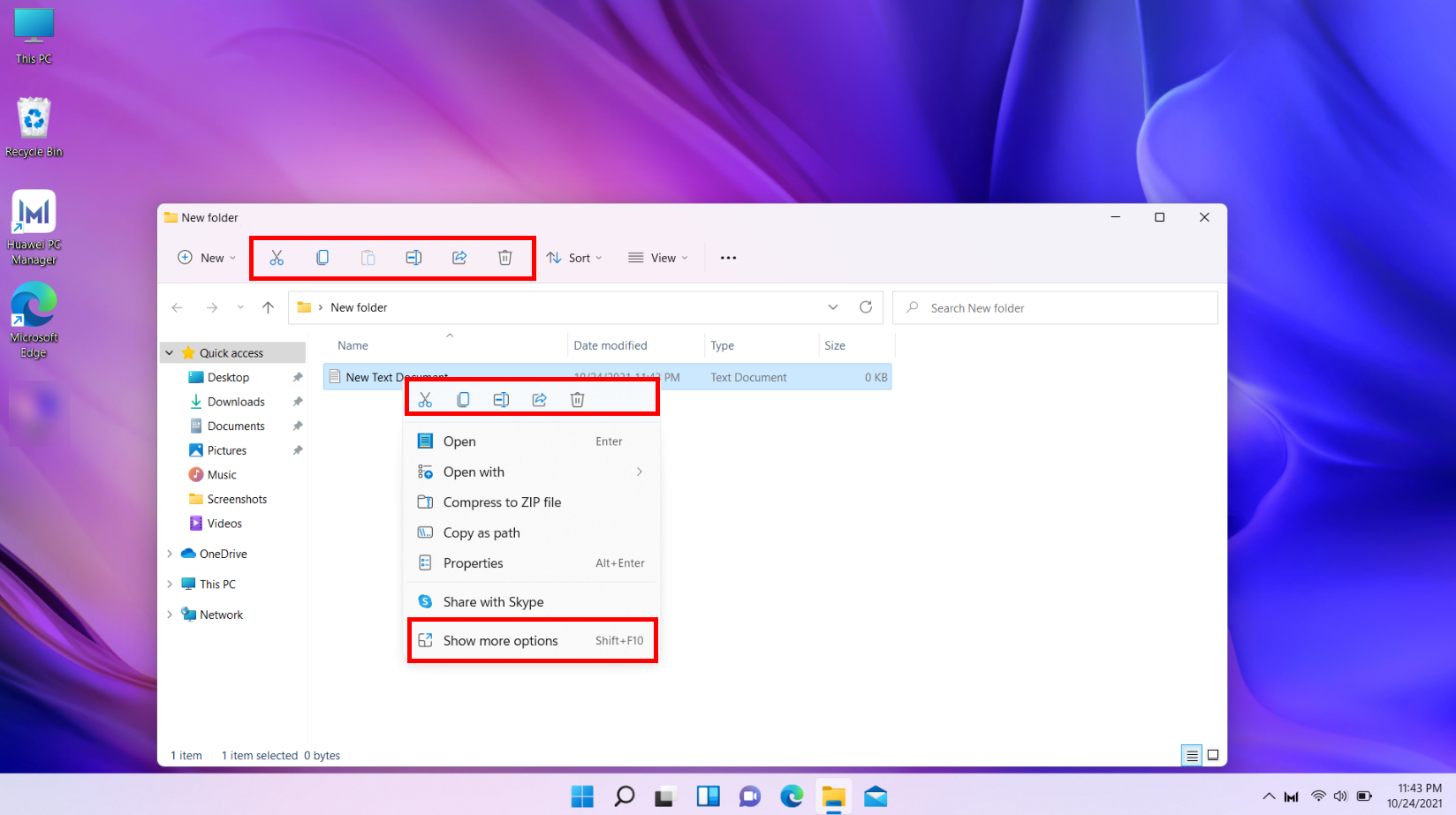Go back with the left arrow button
1456x815 pixels.
pos(178,307)
